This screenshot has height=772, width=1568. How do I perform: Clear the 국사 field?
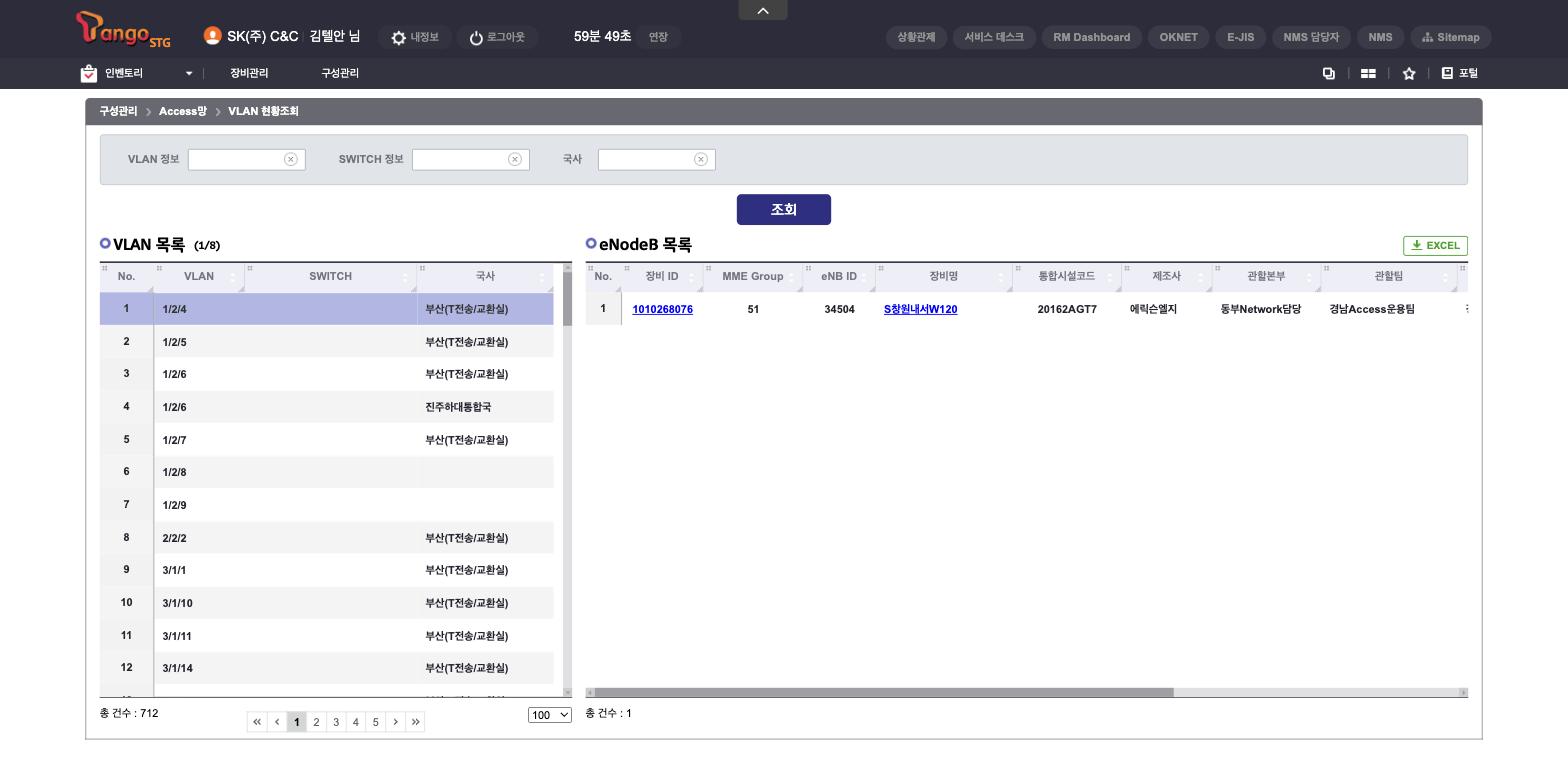tap(701, 159)
